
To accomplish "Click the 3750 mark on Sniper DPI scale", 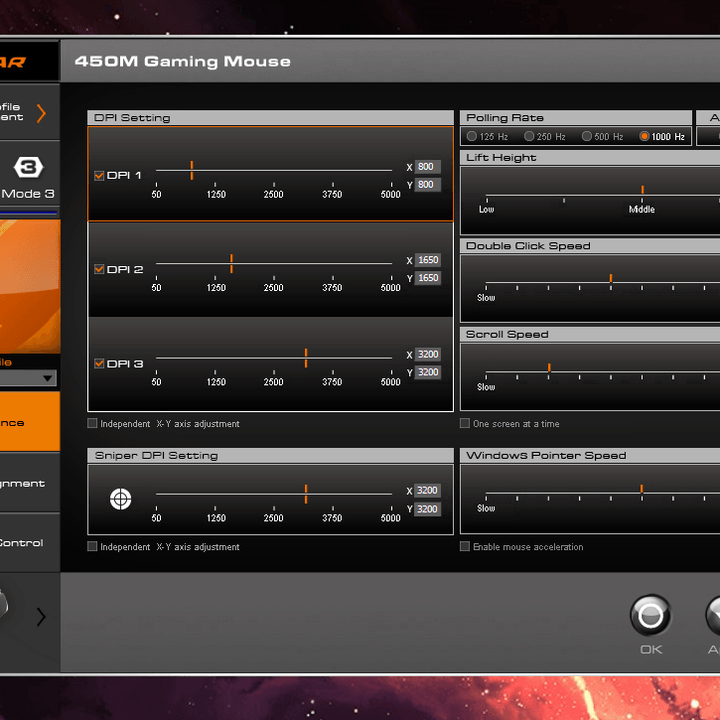I will point(332,518).
